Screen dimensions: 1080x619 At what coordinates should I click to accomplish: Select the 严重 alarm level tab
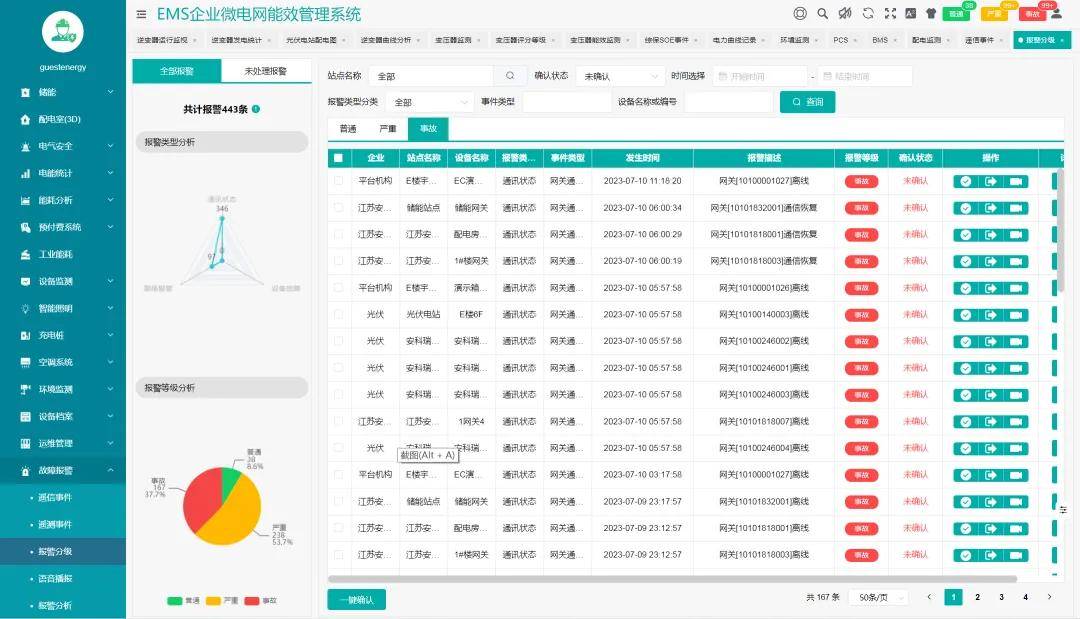(388, 129)
